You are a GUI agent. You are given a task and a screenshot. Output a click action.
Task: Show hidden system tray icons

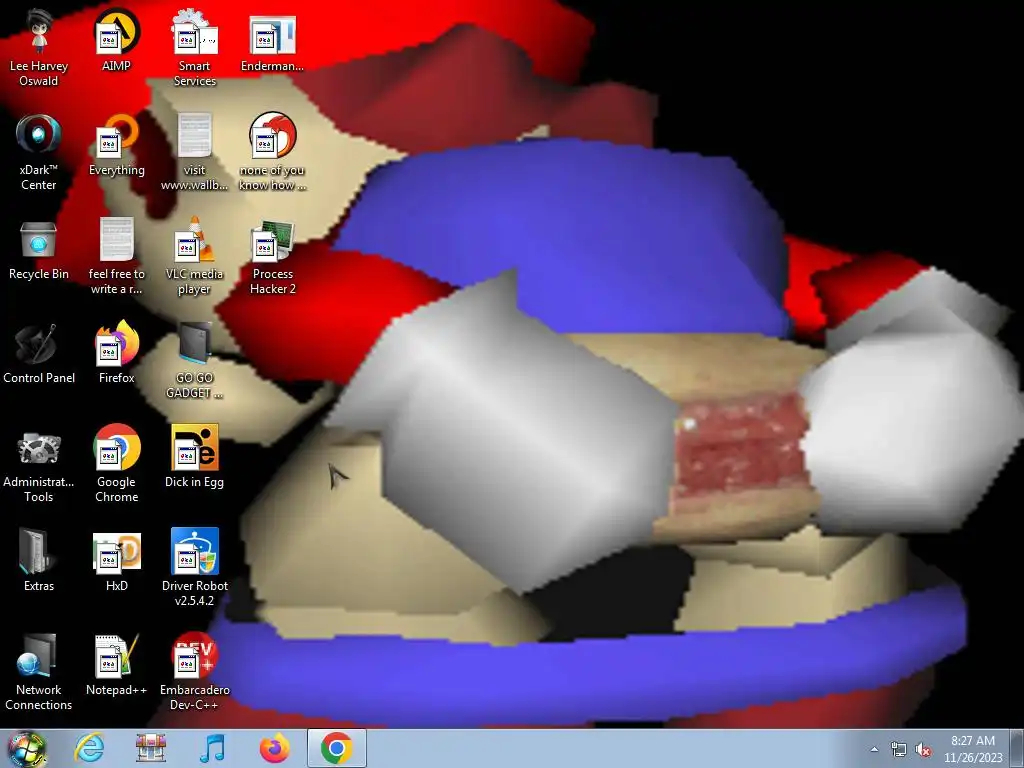874,750
